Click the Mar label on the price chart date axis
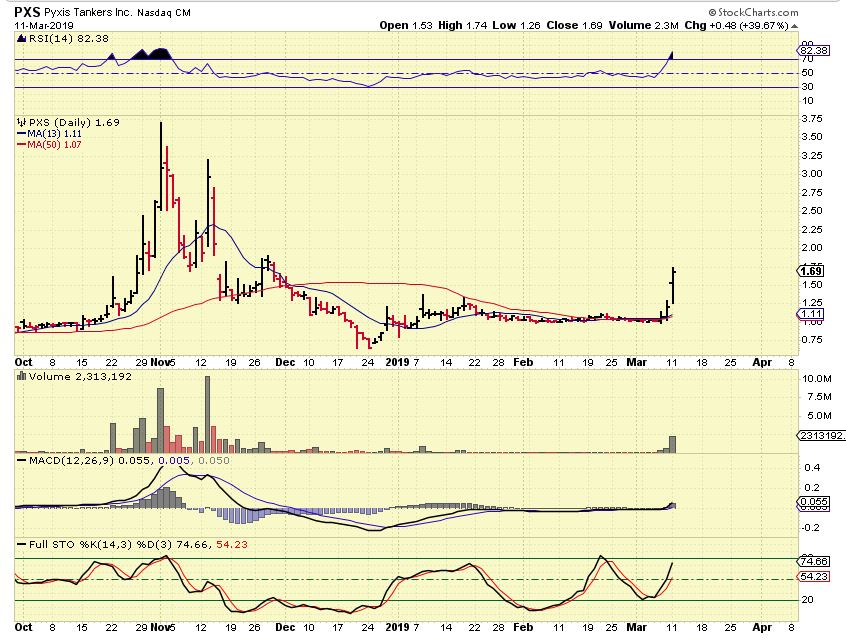The image size is (846, 640). tap(636, 363)
